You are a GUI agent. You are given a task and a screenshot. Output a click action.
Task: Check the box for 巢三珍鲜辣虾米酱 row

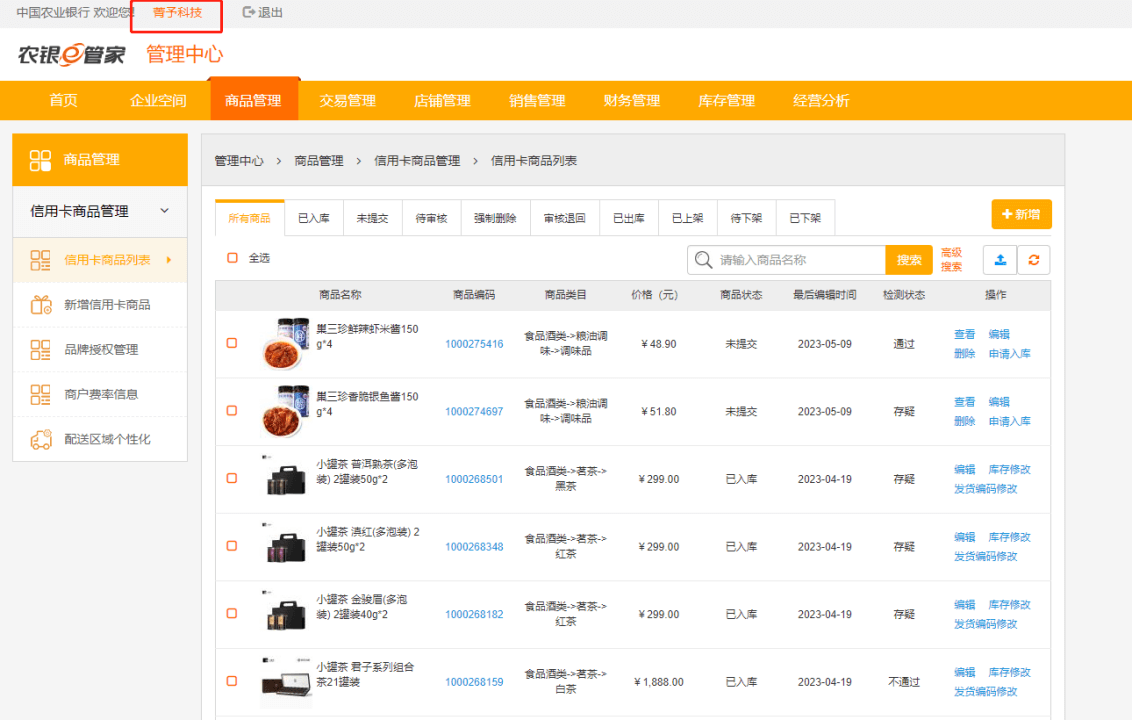232,343
